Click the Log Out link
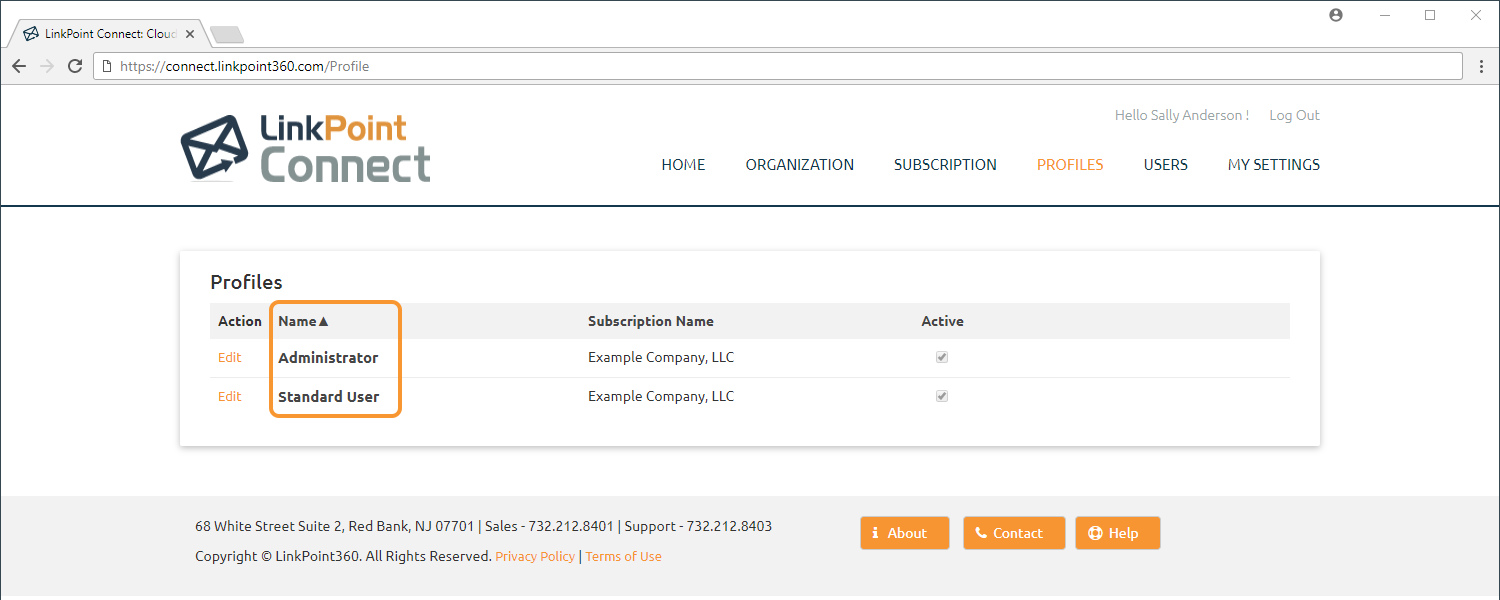The width and height of the screenshot is (1500, 600). 1294,115
